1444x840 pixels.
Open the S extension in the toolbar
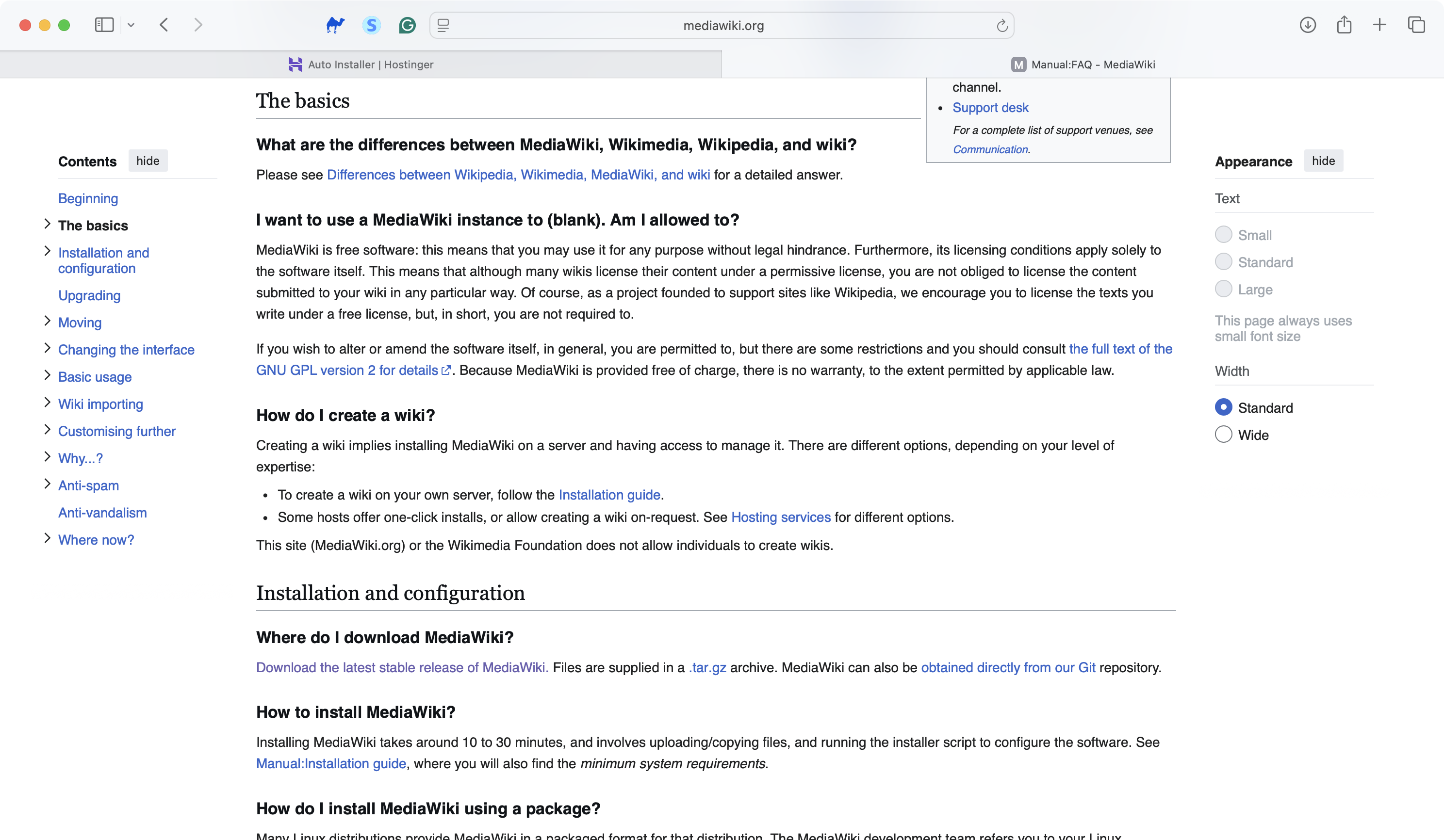pos(371,25)
